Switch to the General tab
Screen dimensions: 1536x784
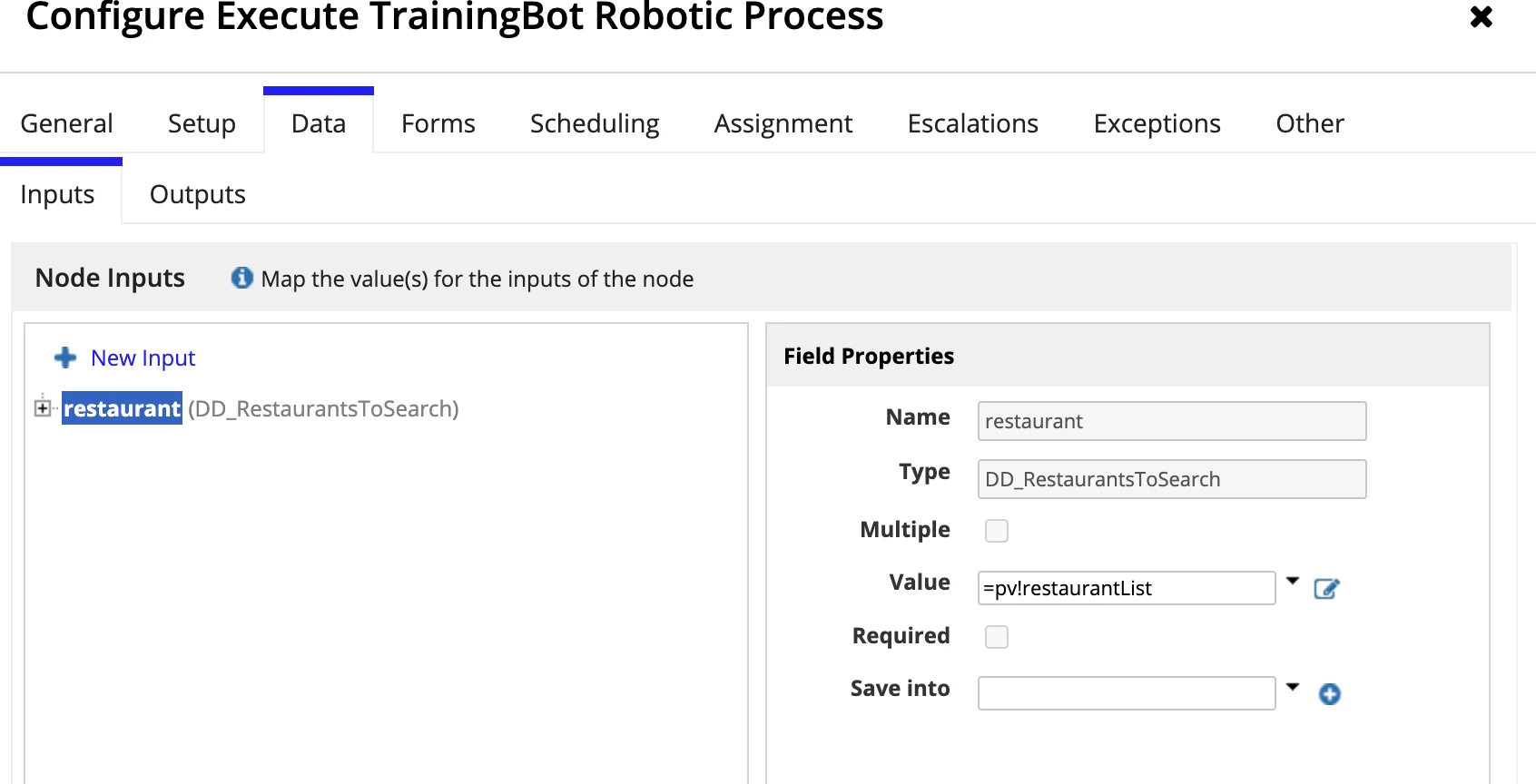coord(66,123)
